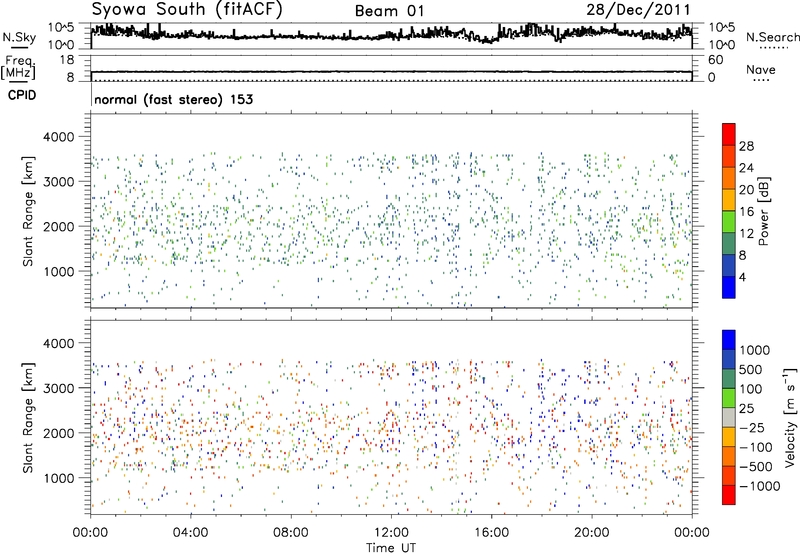This screenshot has height=554, width=800.
Task: Select the 'Beam 01' label
Action: (390, 11)
